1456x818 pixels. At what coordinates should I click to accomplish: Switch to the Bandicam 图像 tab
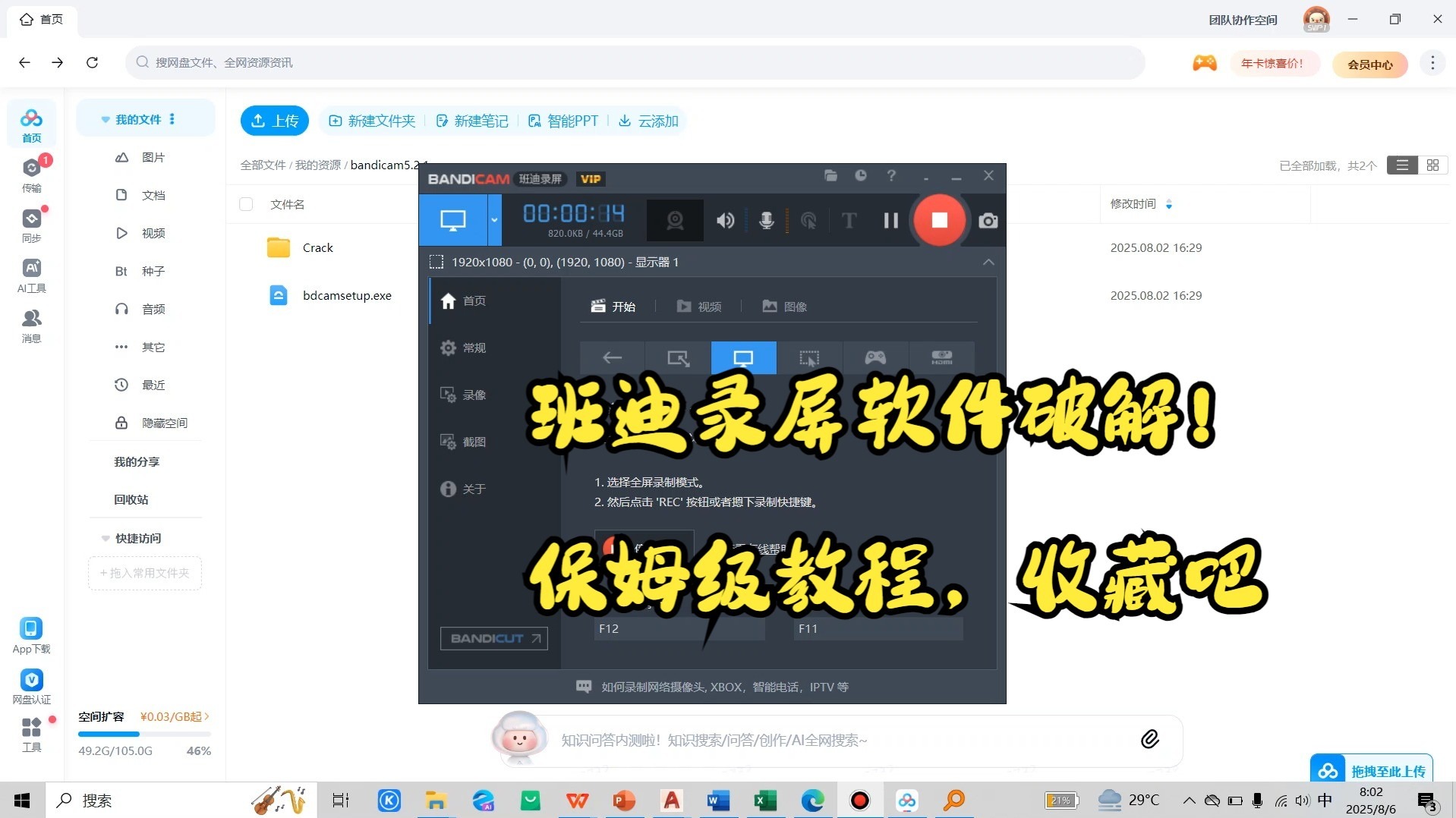tap(785, 307)
